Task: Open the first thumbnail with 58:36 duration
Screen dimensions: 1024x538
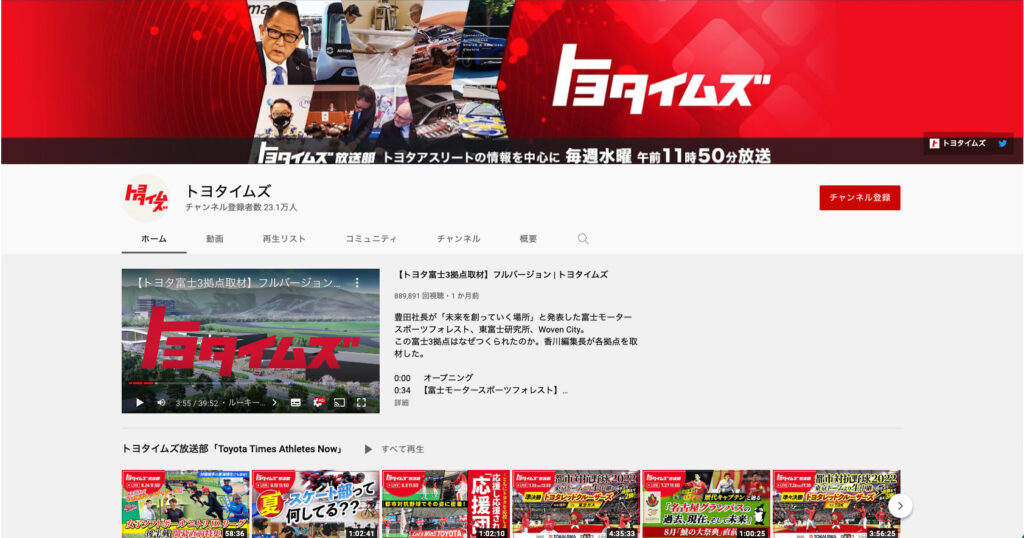Action: pyautogui.click(x=185, y=503)
